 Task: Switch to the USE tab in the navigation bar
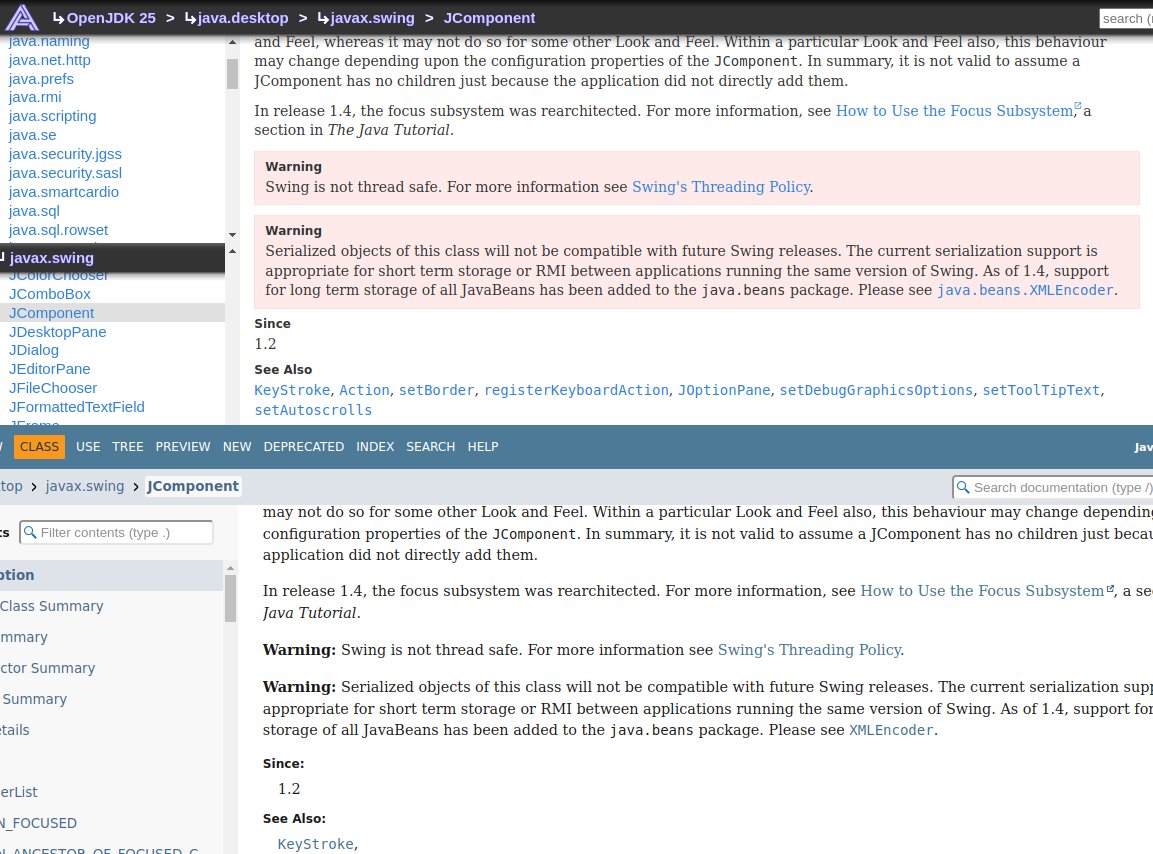click(88, 447)
